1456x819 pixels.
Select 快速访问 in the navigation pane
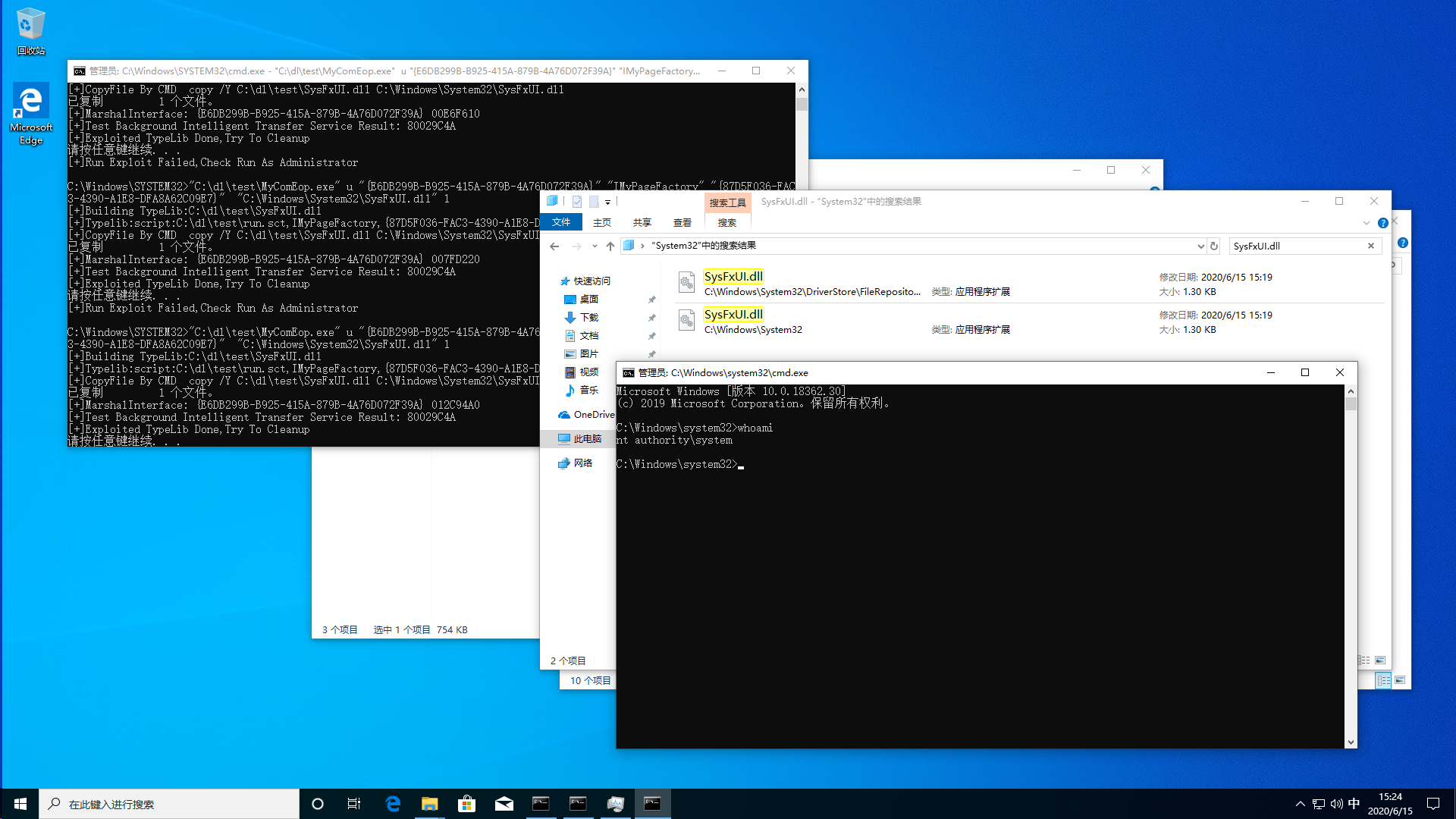(591, 281)
